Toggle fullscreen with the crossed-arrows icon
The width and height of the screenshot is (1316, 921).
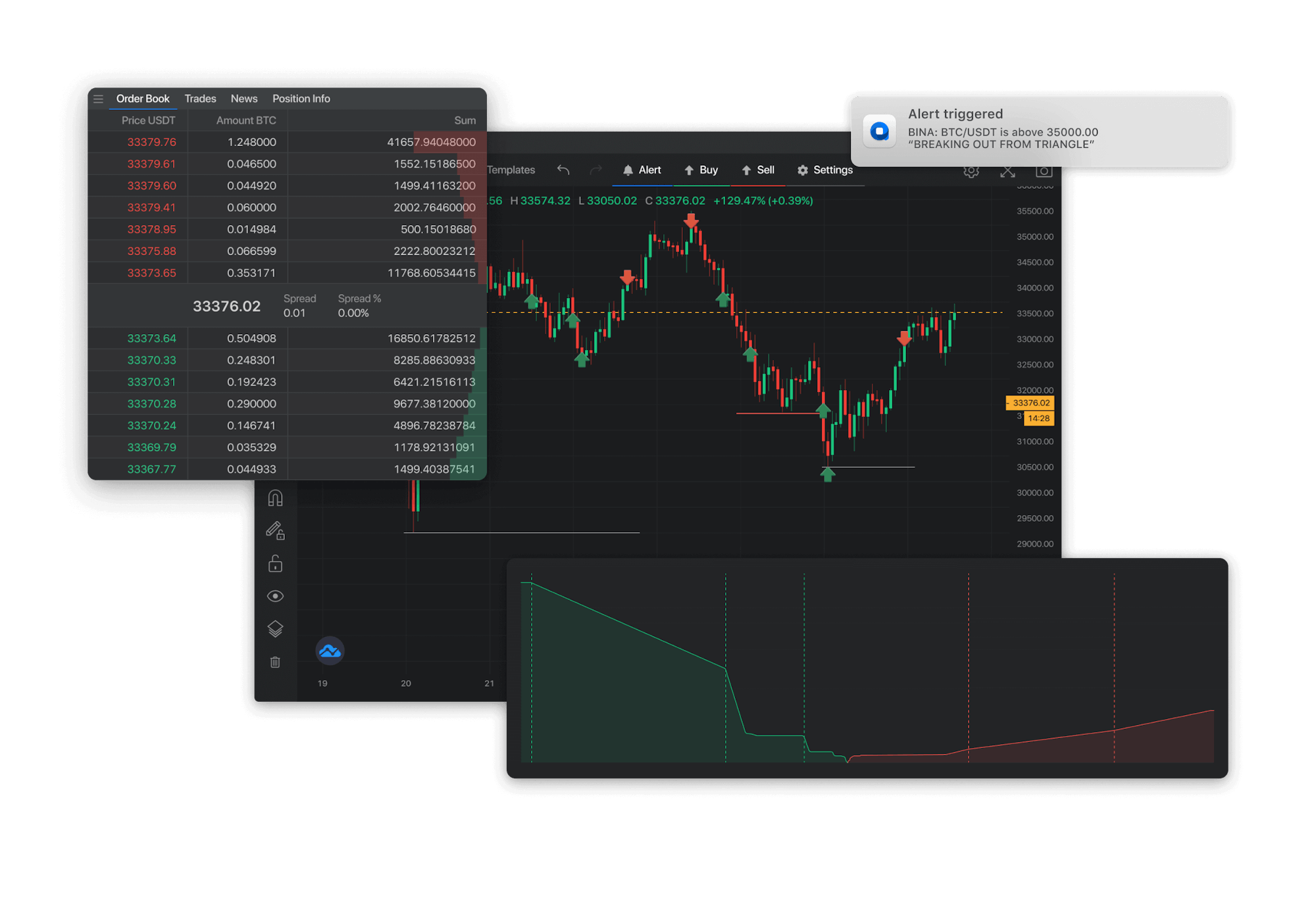pyautogui.click(x=1007, y=172)
